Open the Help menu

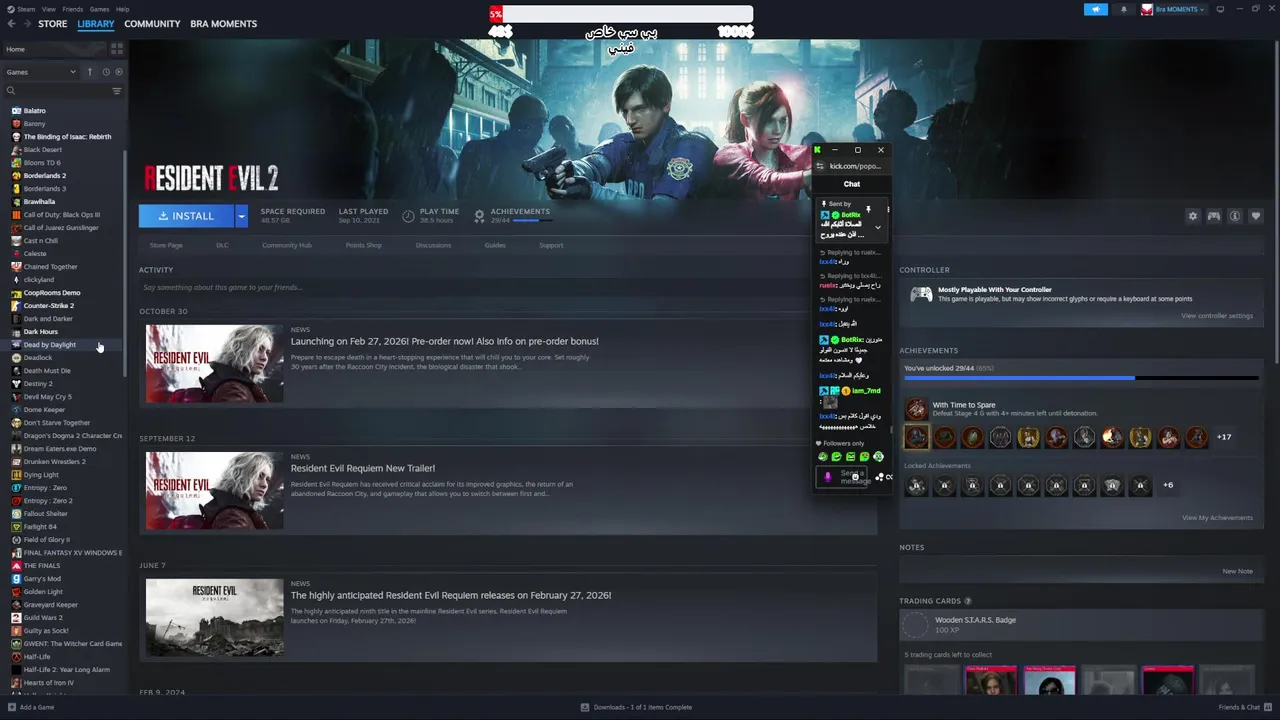click(x=122, y=9)
